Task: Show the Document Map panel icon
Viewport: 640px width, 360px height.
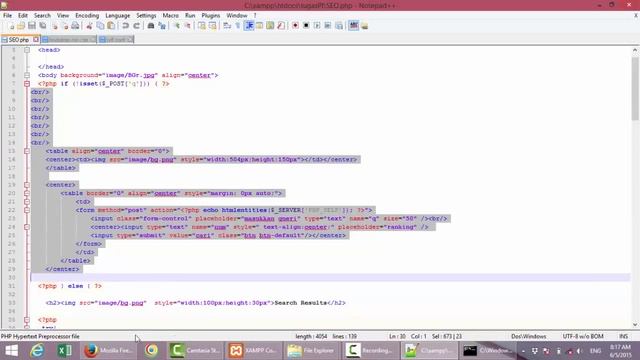Action: click(270, 26)
